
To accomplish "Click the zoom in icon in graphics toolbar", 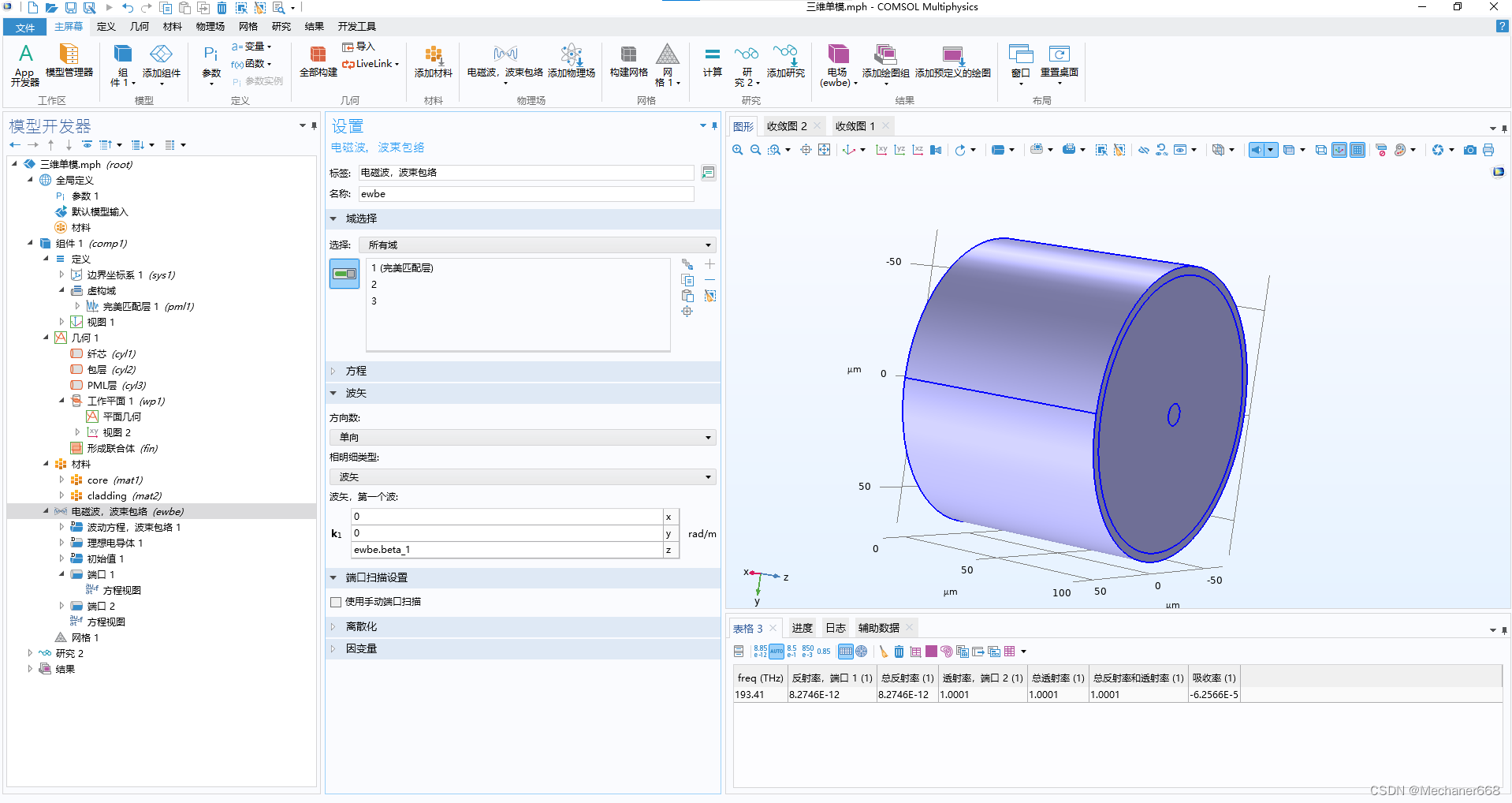I will (x=738, y=150).
